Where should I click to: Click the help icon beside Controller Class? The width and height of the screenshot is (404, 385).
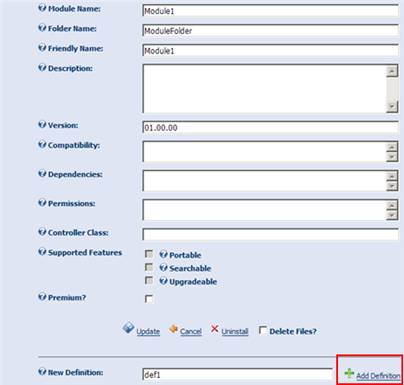point(42,232)
